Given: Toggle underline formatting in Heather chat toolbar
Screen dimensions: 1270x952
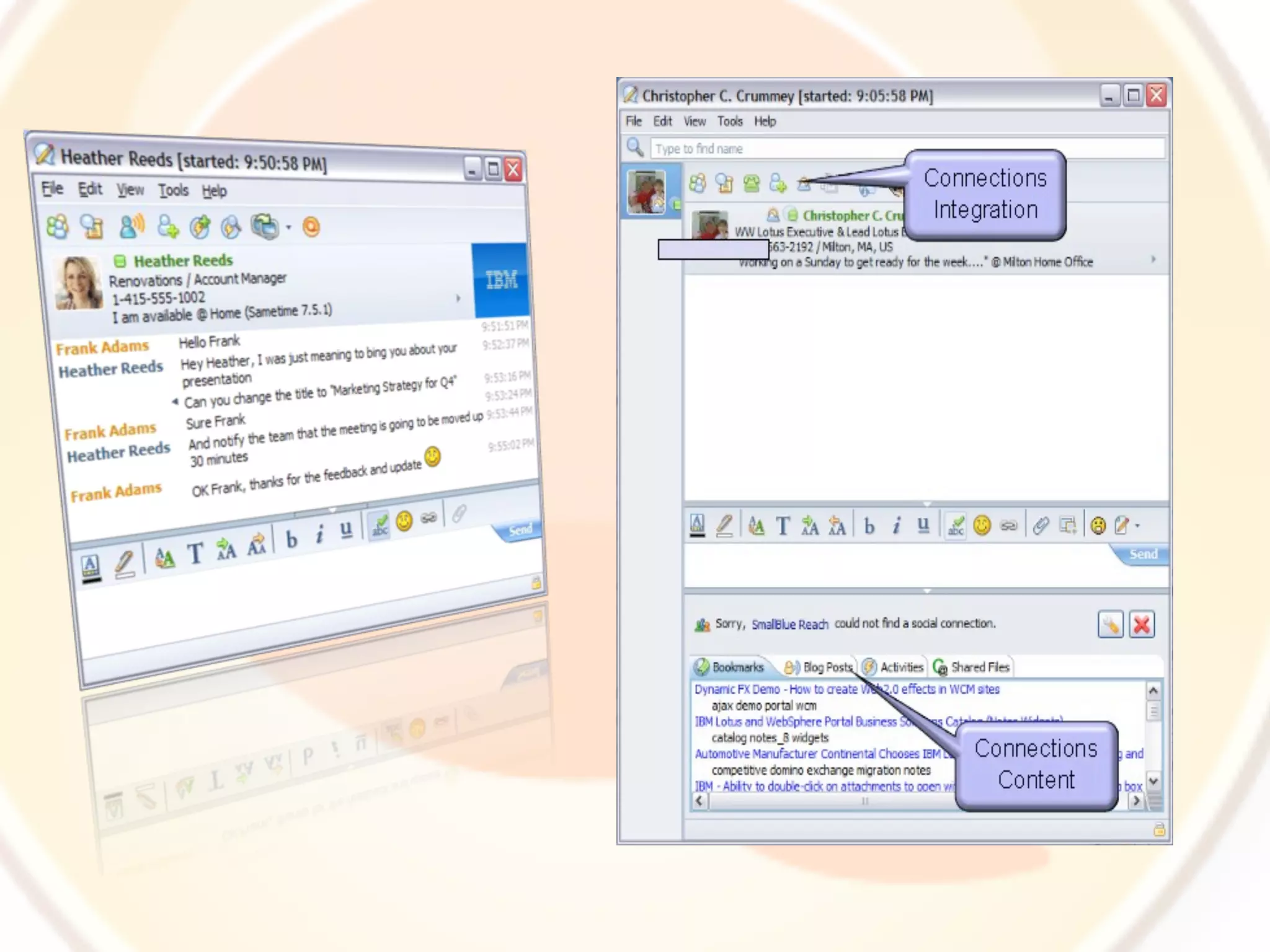Looking at the screenshot, I should [346, 531].
